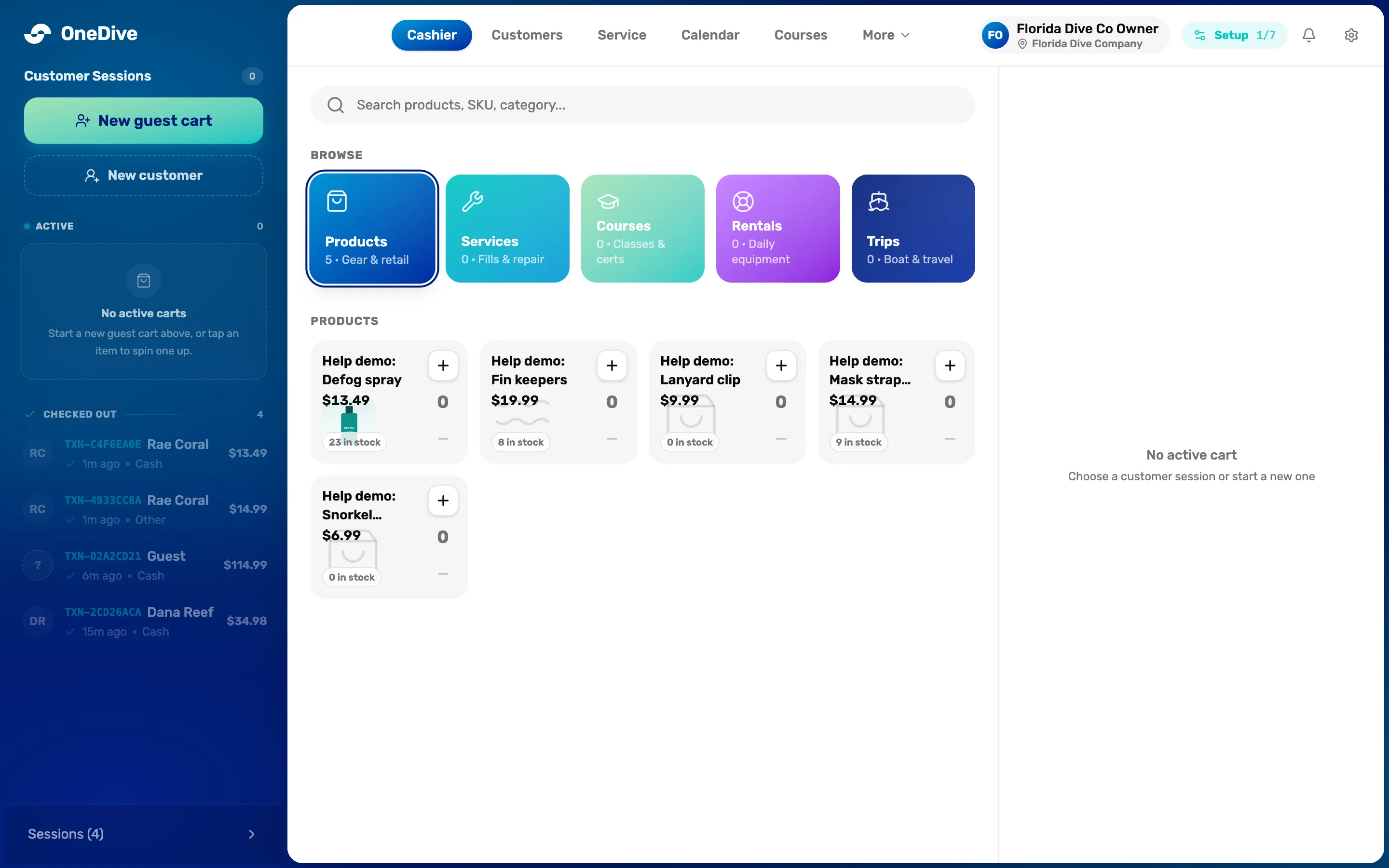Go to the Service tab
The image size is (1389, 868).
tap(622, 35)
